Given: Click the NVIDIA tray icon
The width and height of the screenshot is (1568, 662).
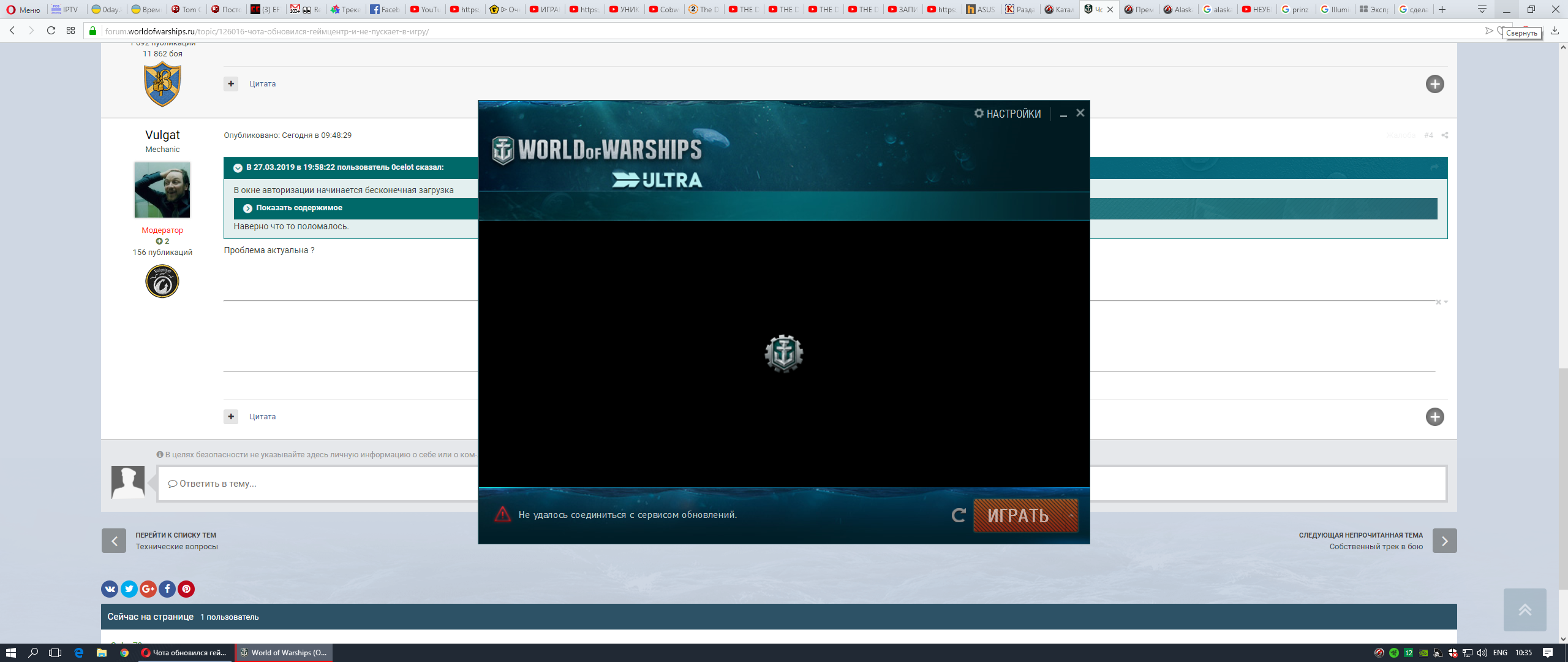Looking at the screenshot, I should (x=1423, y=653).
